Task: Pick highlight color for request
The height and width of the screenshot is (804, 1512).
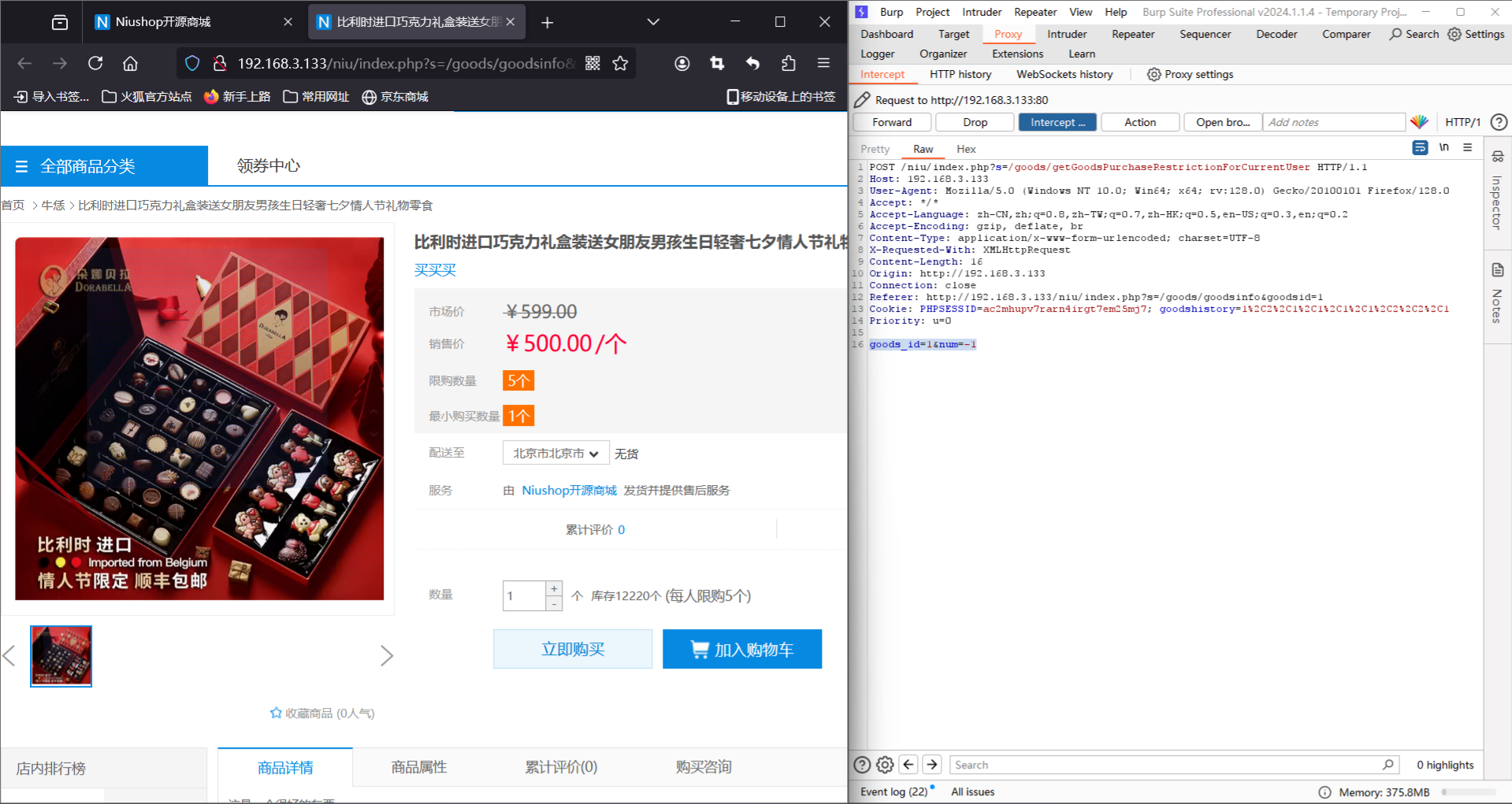Action: [x=1419, y=122]
